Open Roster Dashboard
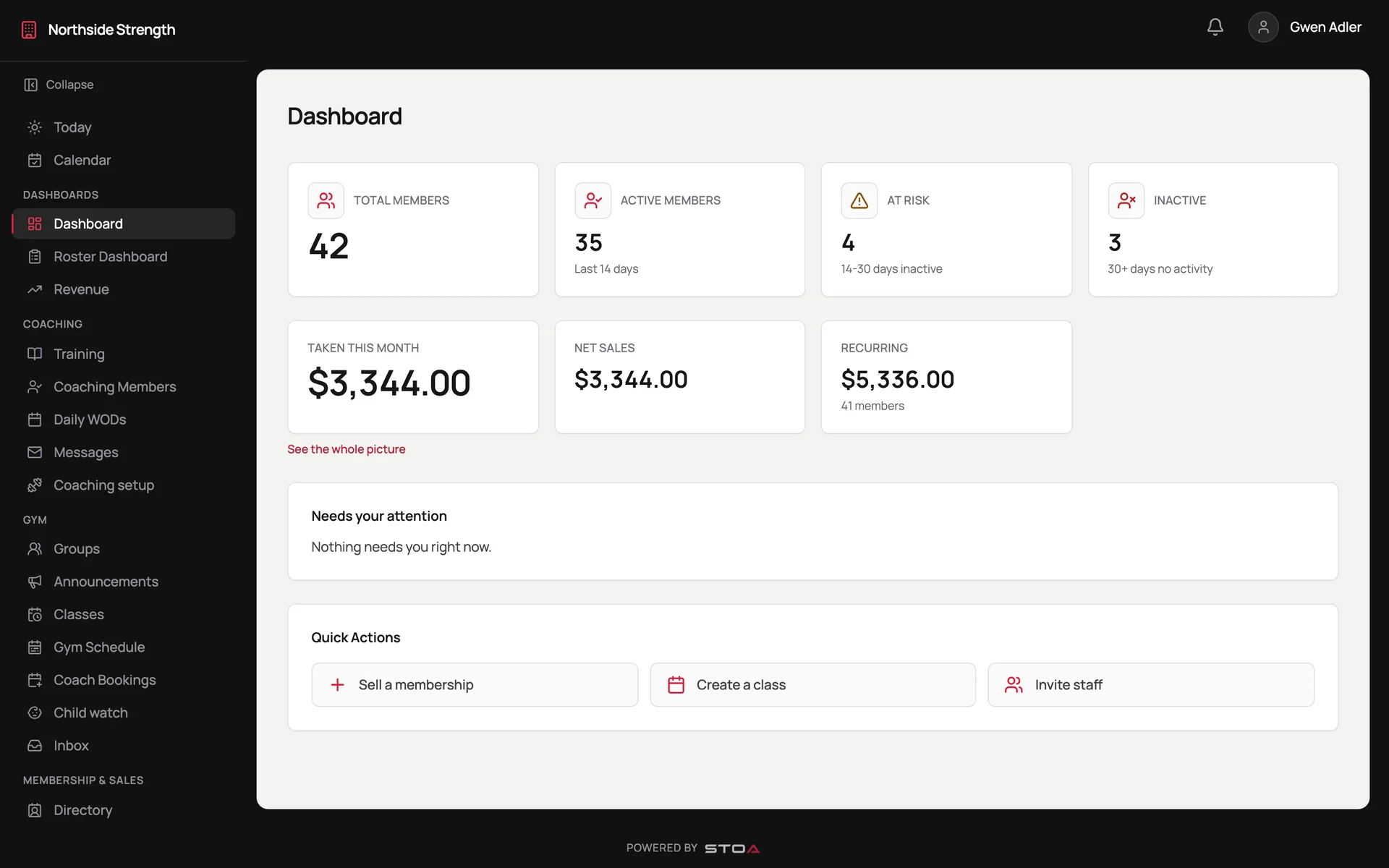This screenshot has width=1389, height=868. (x=123, y=257)
